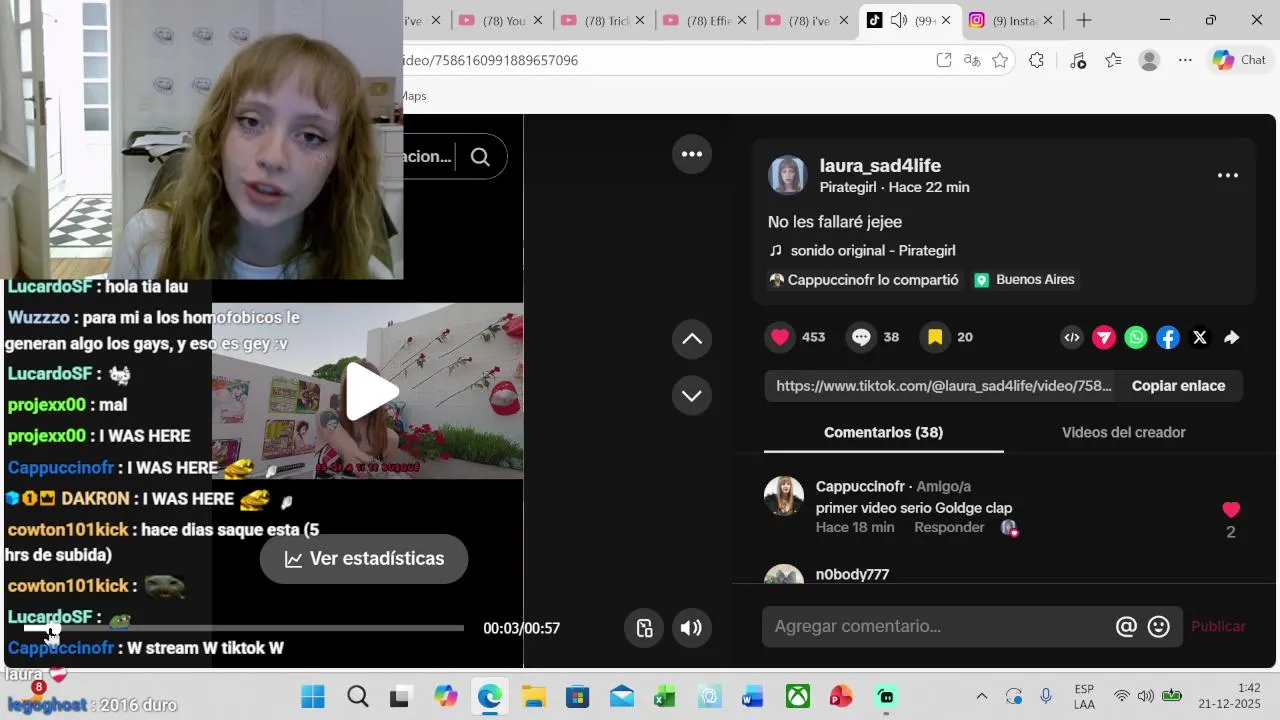This screenshot has height=720, width=1280.
Task: Insert mention with @ icon in comment box
Action: [1126, 627]
